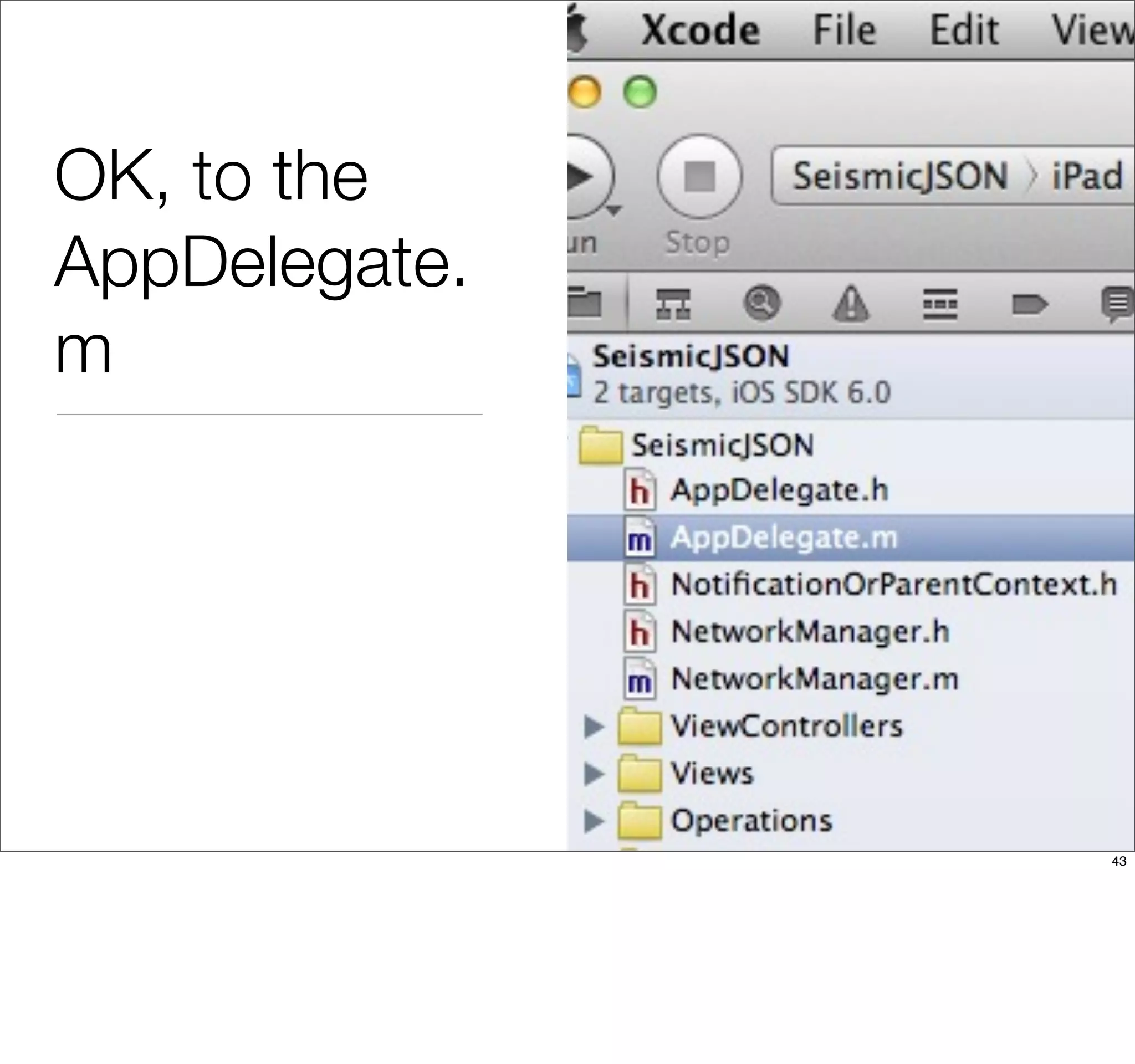Open the Apple menu

(578, 29)
